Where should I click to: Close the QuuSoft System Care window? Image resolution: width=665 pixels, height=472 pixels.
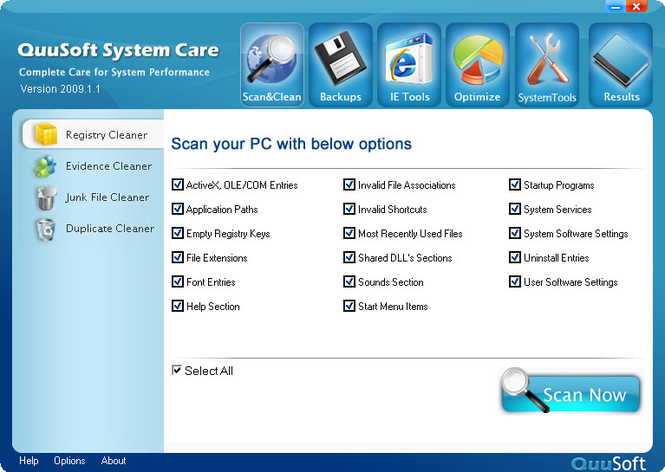[x=636, y=6]
